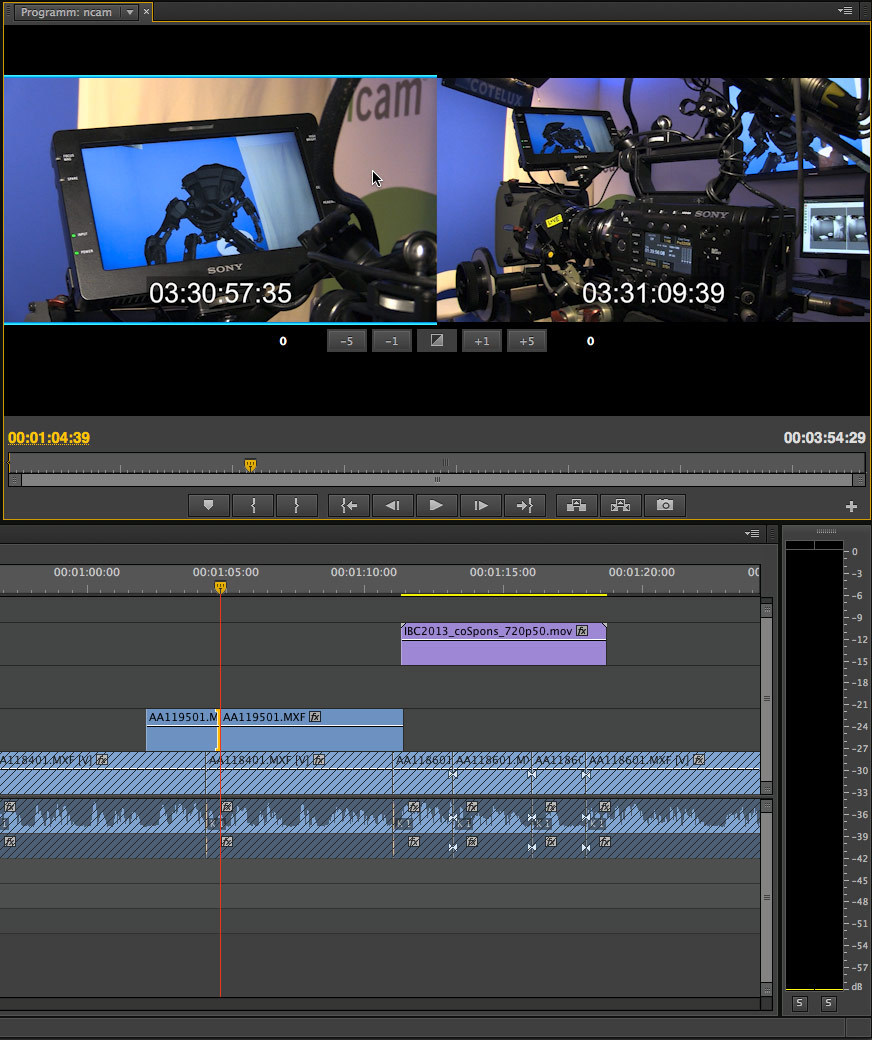Open the timeline panel menu
872x1040 pixels.
click(x=752, y=534)
